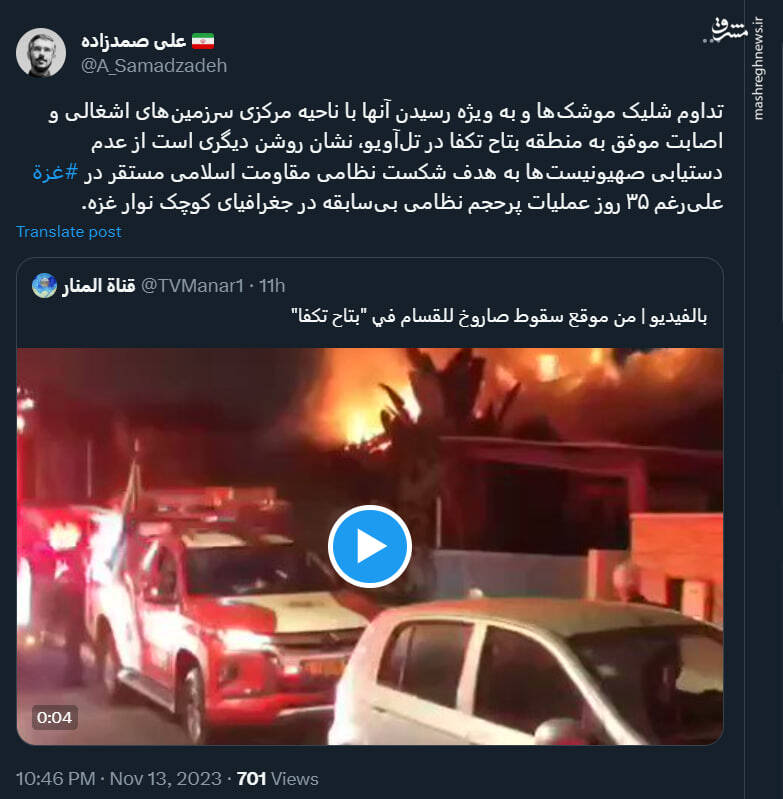View the 701 Views count
The image size is (783, 799).
coord(278,779)
